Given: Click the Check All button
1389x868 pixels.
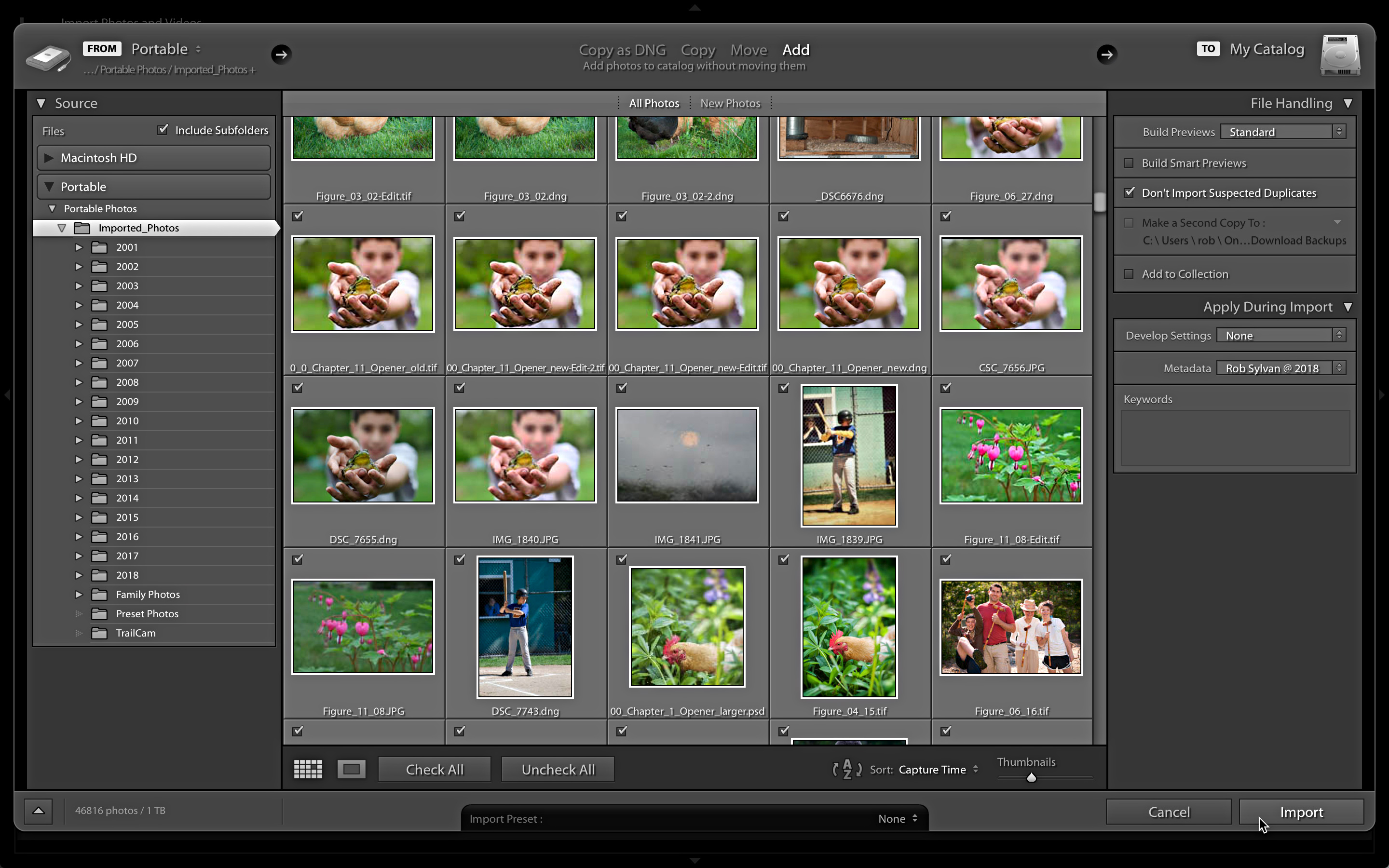Looking at the screenshot, I should point(435,769).
